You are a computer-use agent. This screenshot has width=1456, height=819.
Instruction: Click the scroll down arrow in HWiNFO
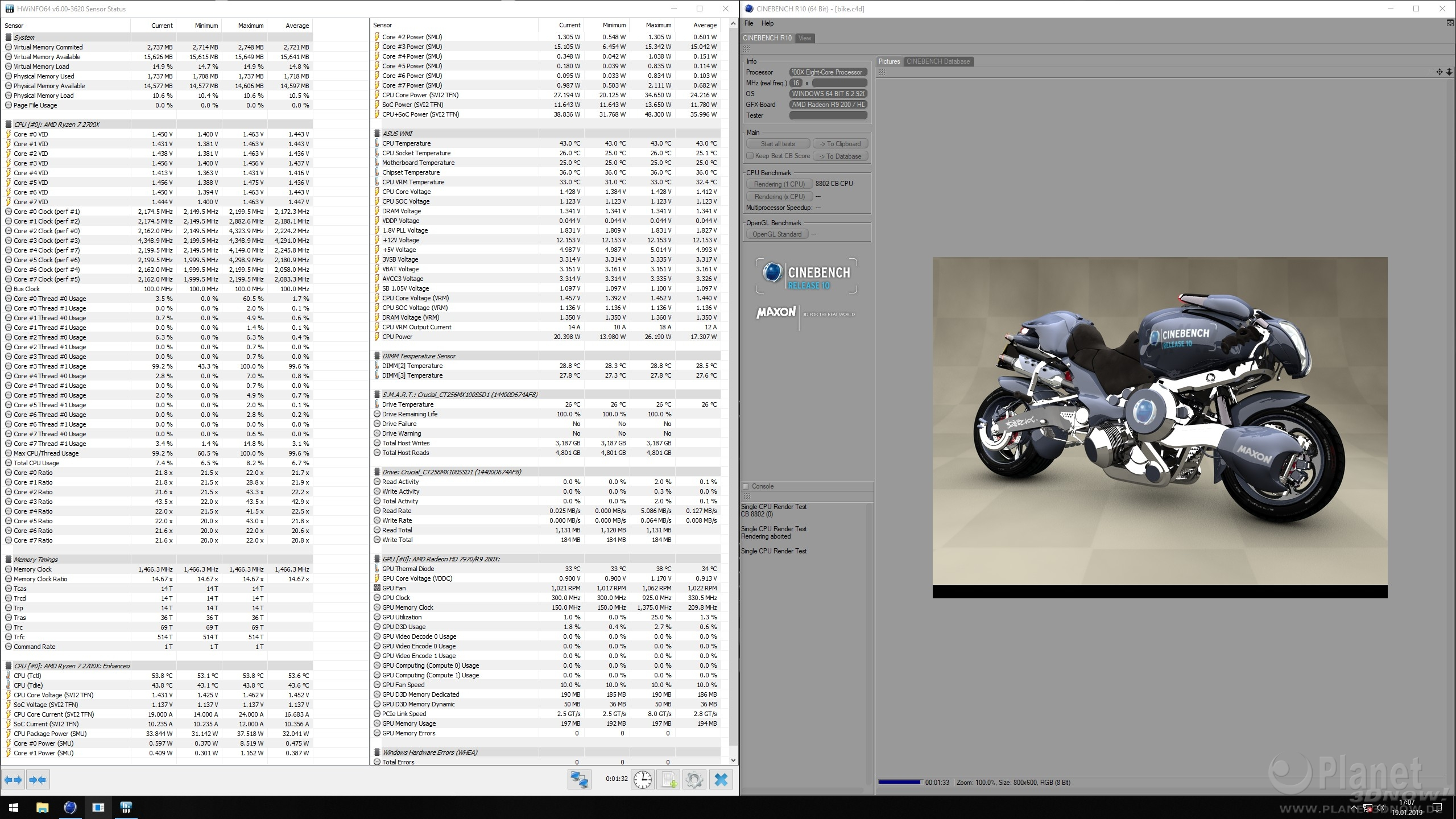click(733, 760)
